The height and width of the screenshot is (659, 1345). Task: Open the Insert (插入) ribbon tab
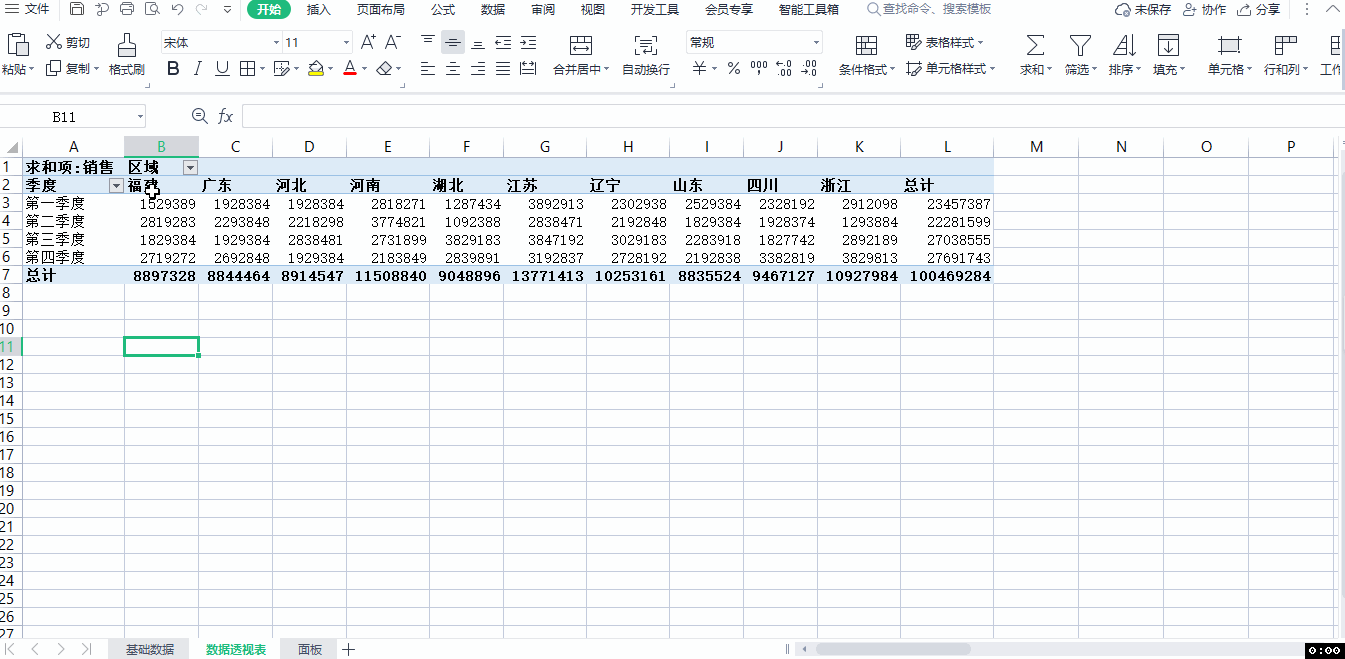[x=319, y=9]
